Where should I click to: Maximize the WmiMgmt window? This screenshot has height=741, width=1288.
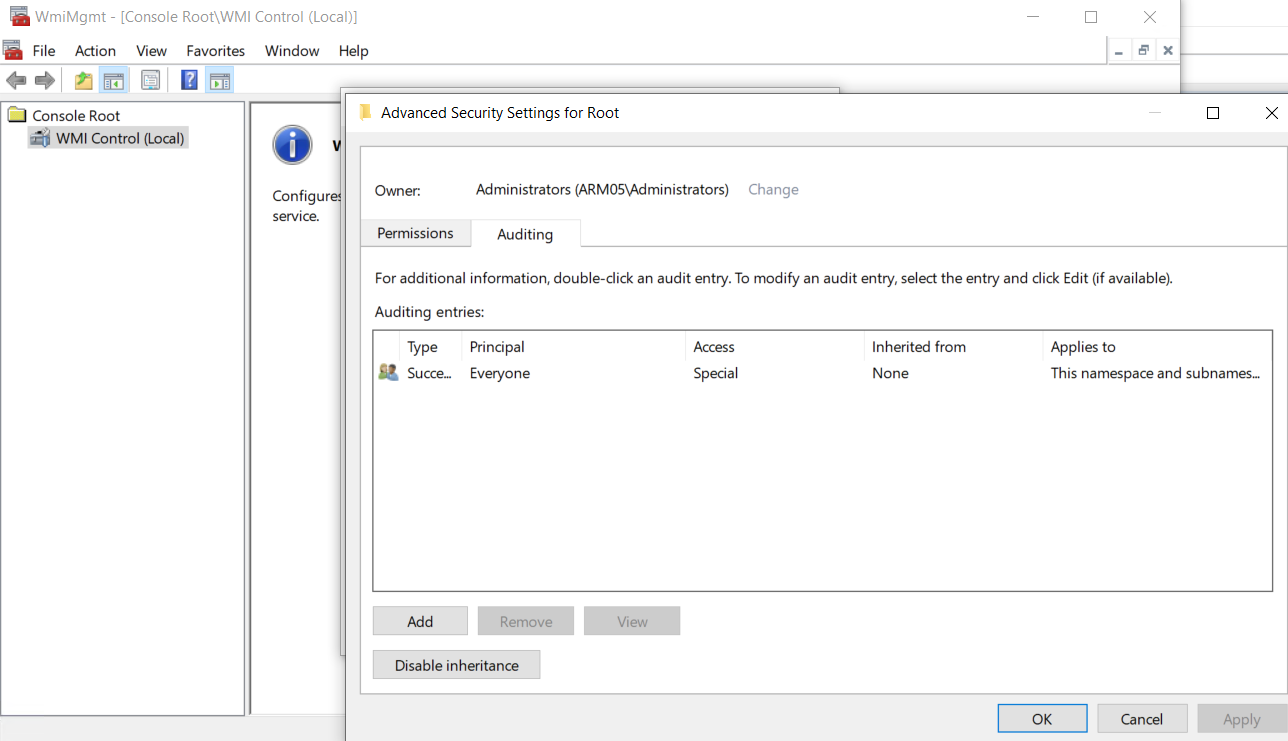[1091, 17]
